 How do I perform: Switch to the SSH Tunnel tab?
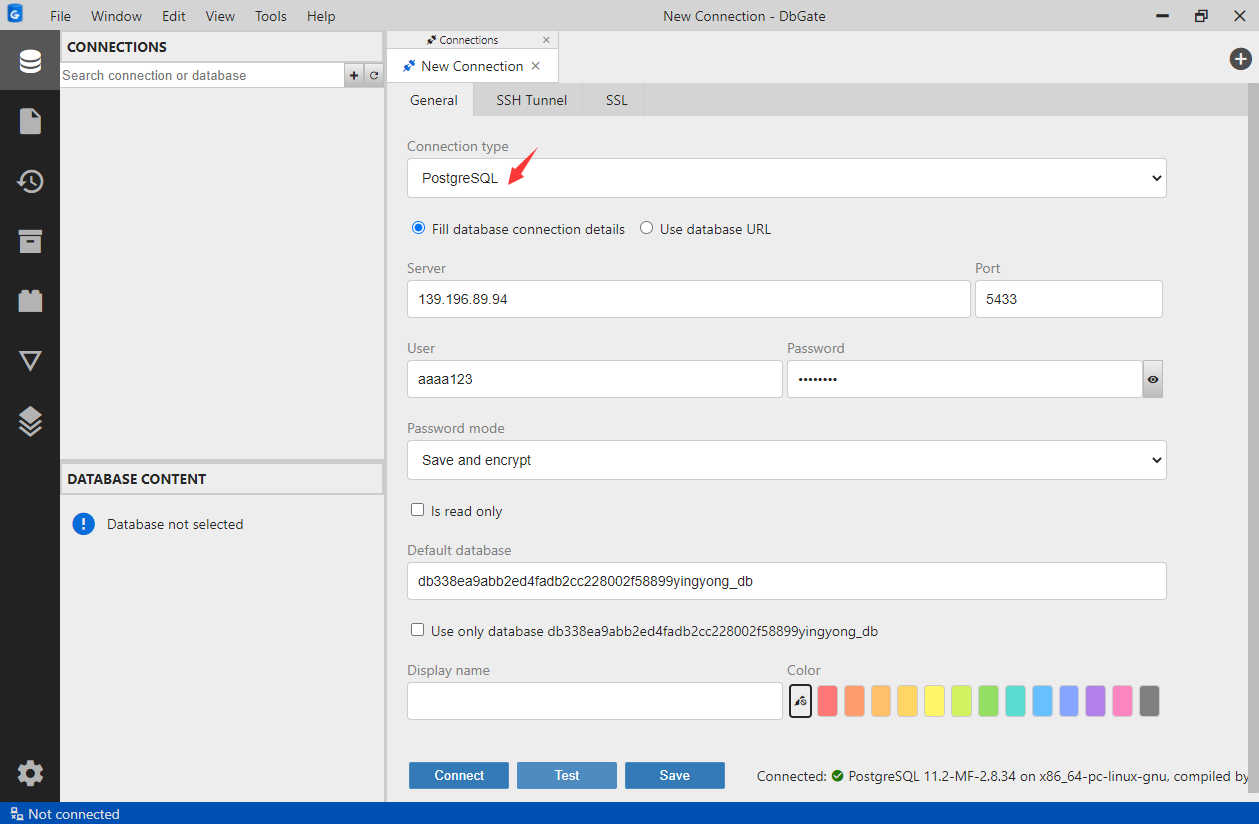531,100
